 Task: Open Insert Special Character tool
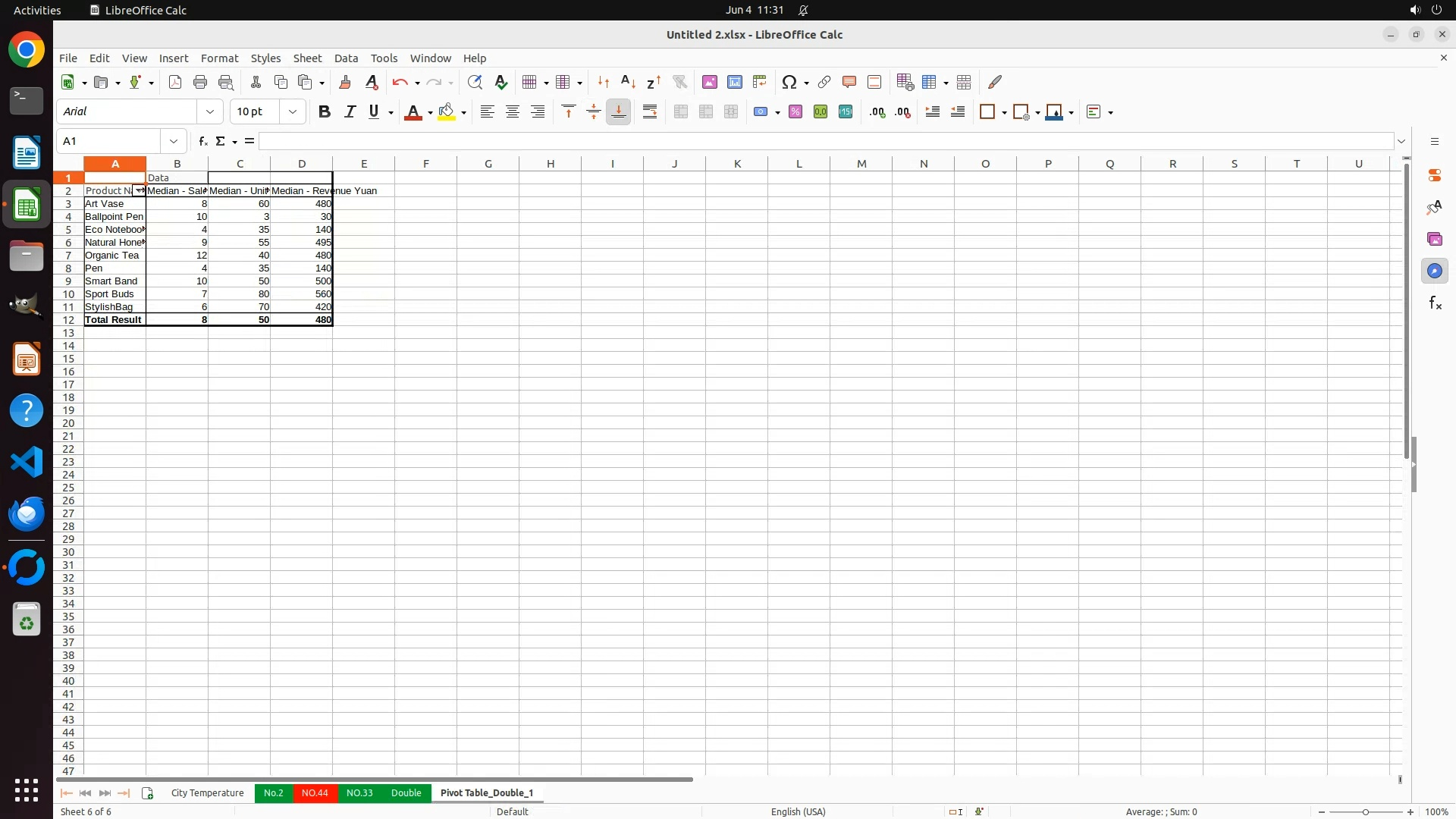coord(789,82)
